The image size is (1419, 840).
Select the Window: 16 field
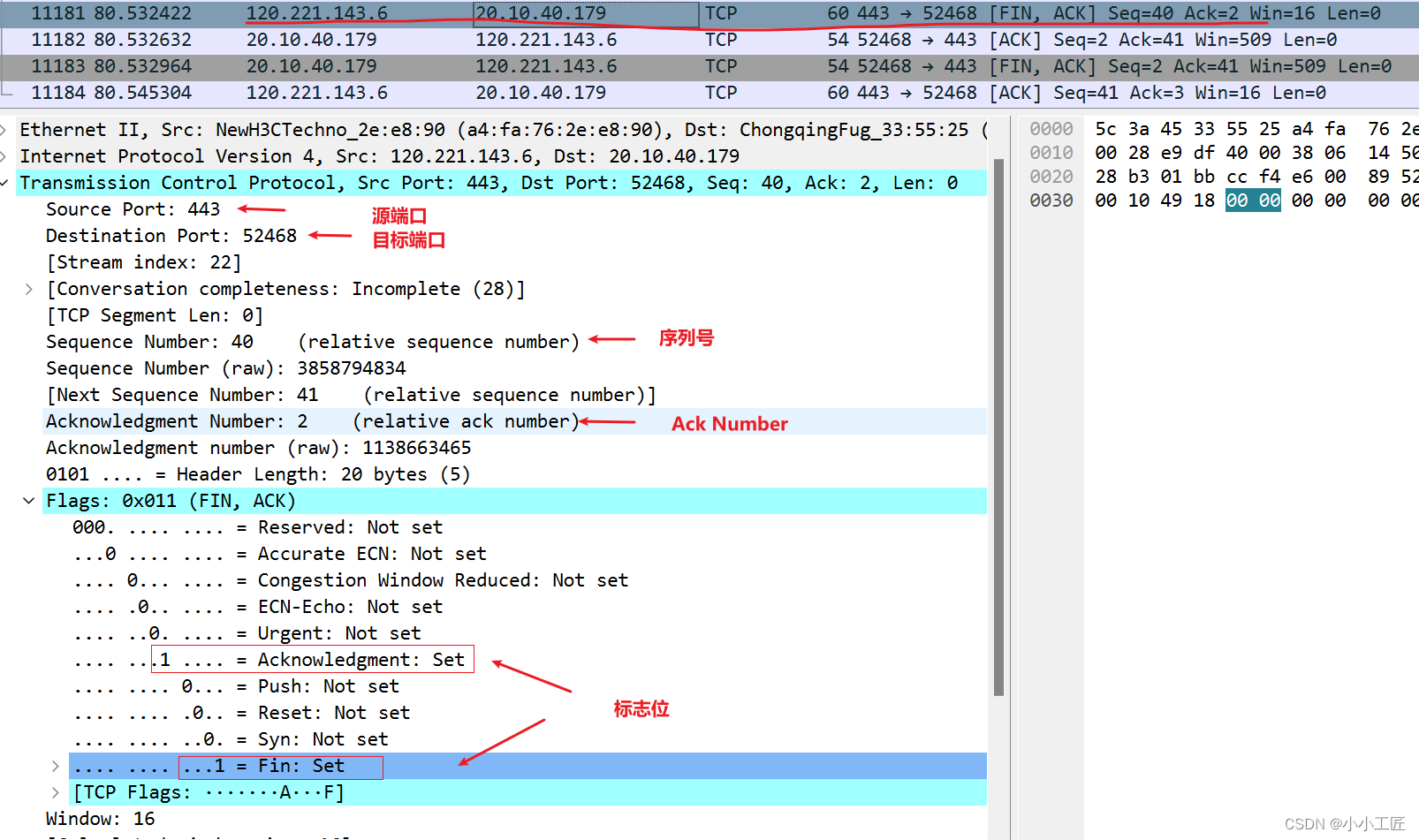(x=101, y=819)
